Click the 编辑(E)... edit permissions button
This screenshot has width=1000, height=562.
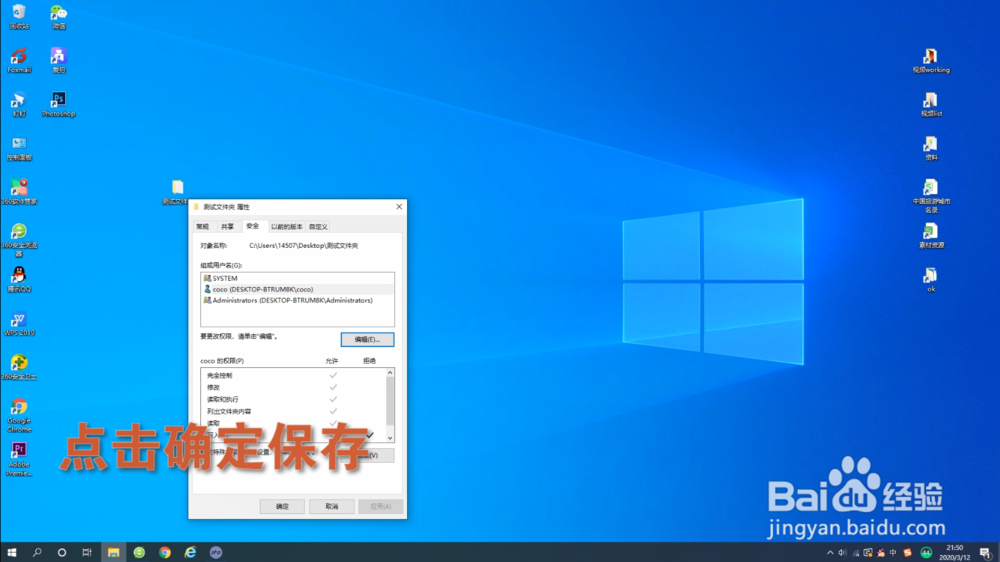coord(367,339)
